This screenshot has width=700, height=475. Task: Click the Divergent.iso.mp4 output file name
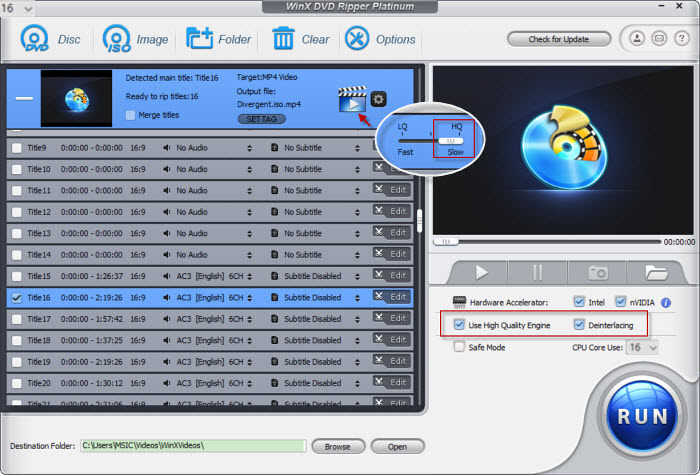click(x=269, y=104)
